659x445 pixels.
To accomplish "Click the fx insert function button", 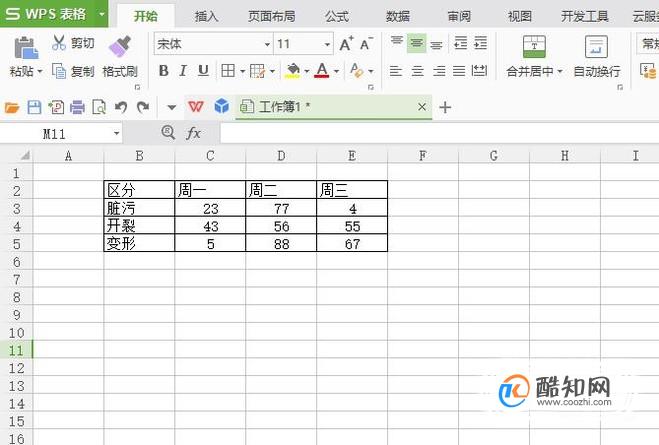I will click(x=193, y=133).
